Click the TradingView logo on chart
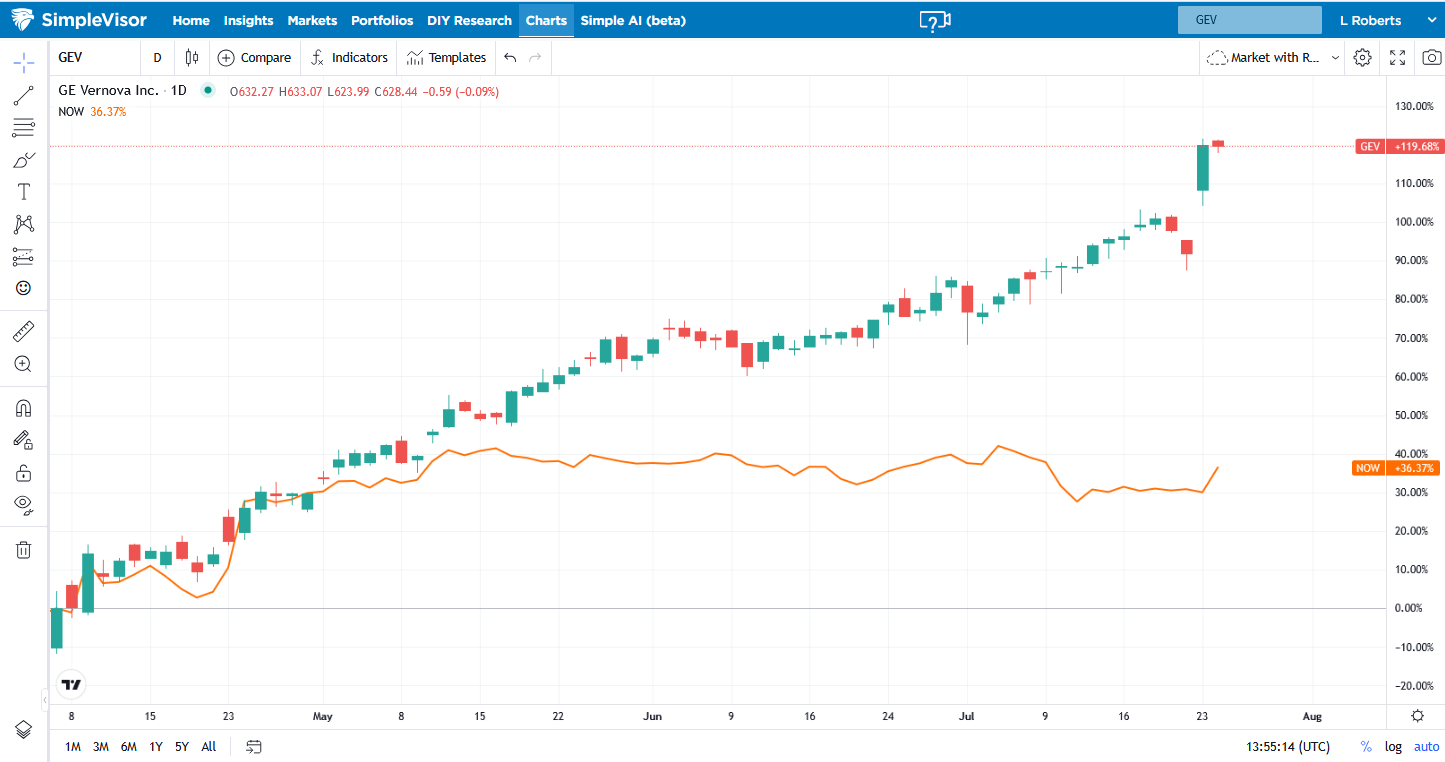This screenshot has height=762, width=1445. (x=71, y=685)
